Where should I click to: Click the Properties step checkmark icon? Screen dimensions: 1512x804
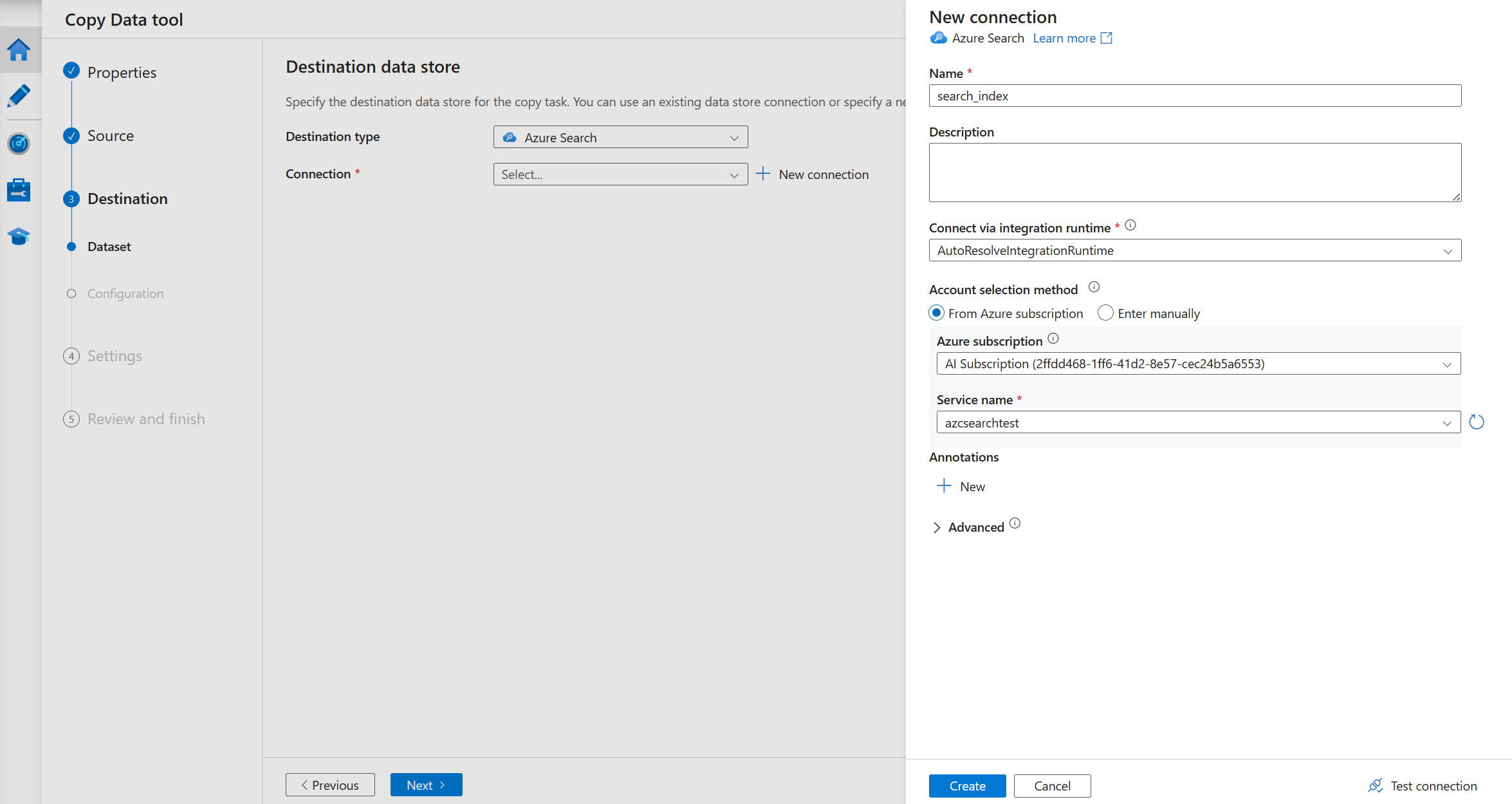coord(71,70)
